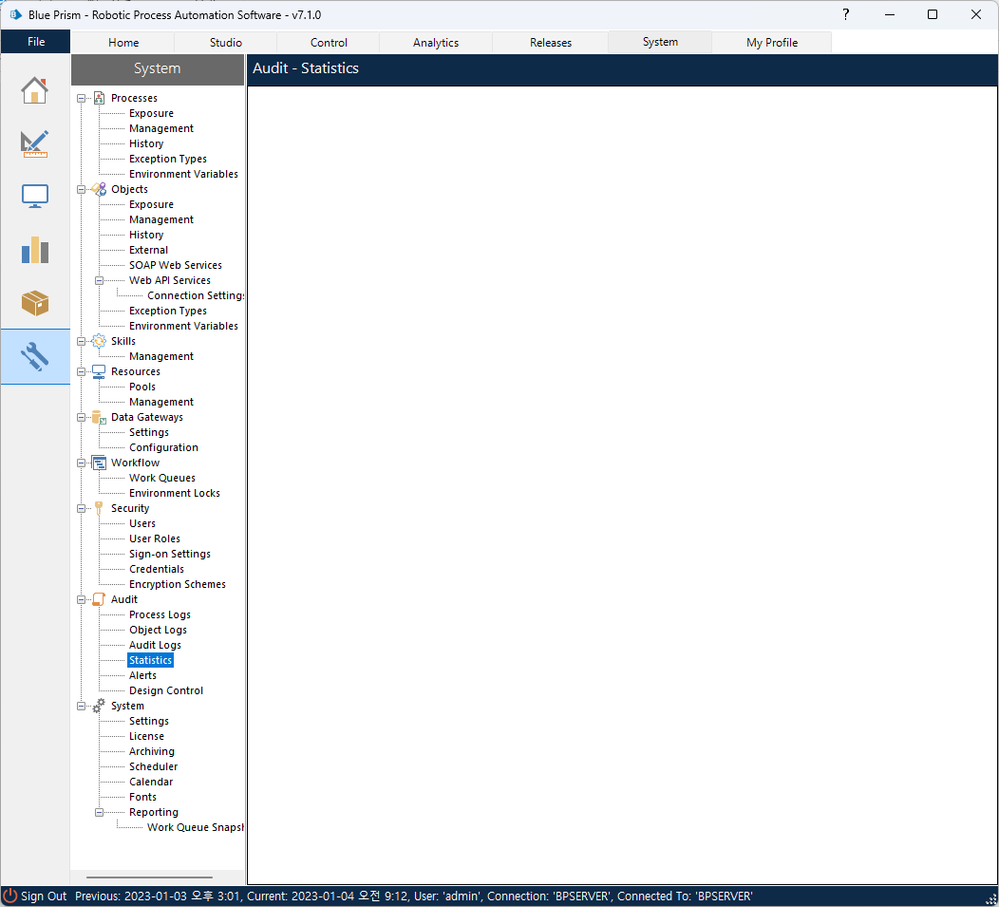
Task: Switch to the Home tab
Action: (x=123, y=43)
